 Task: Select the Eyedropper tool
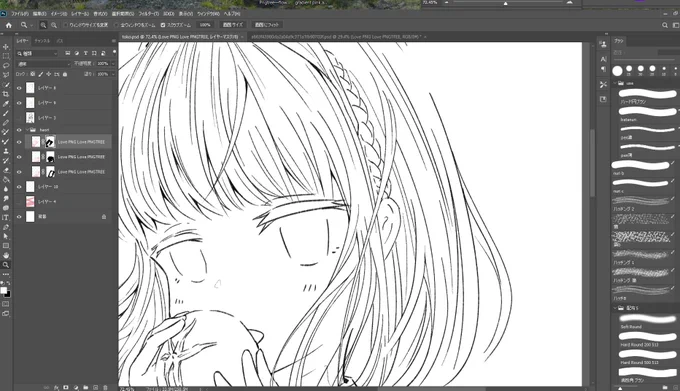[x=6, y=104]
